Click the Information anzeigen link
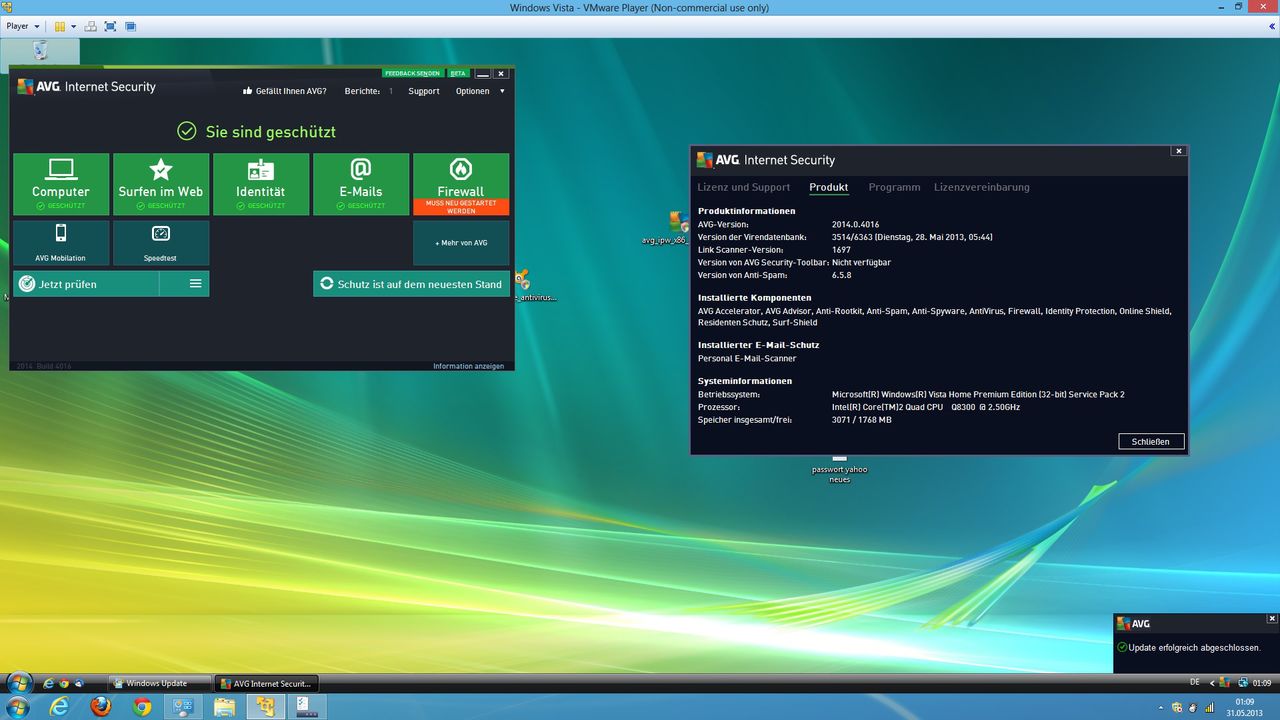1280x720 pixels. (468, 366)
